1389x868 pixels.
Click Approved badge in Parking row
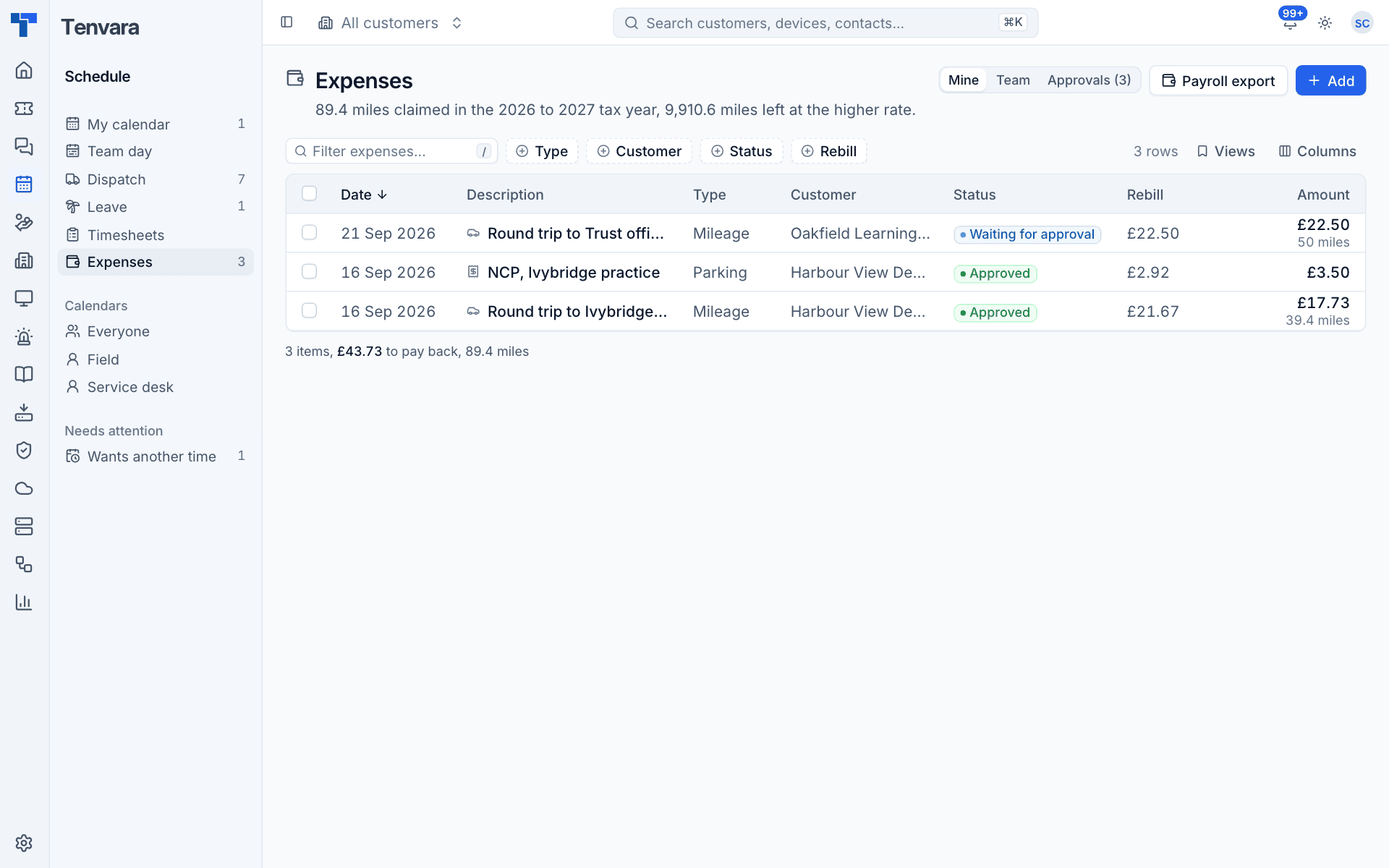click(x=995, y=273)
